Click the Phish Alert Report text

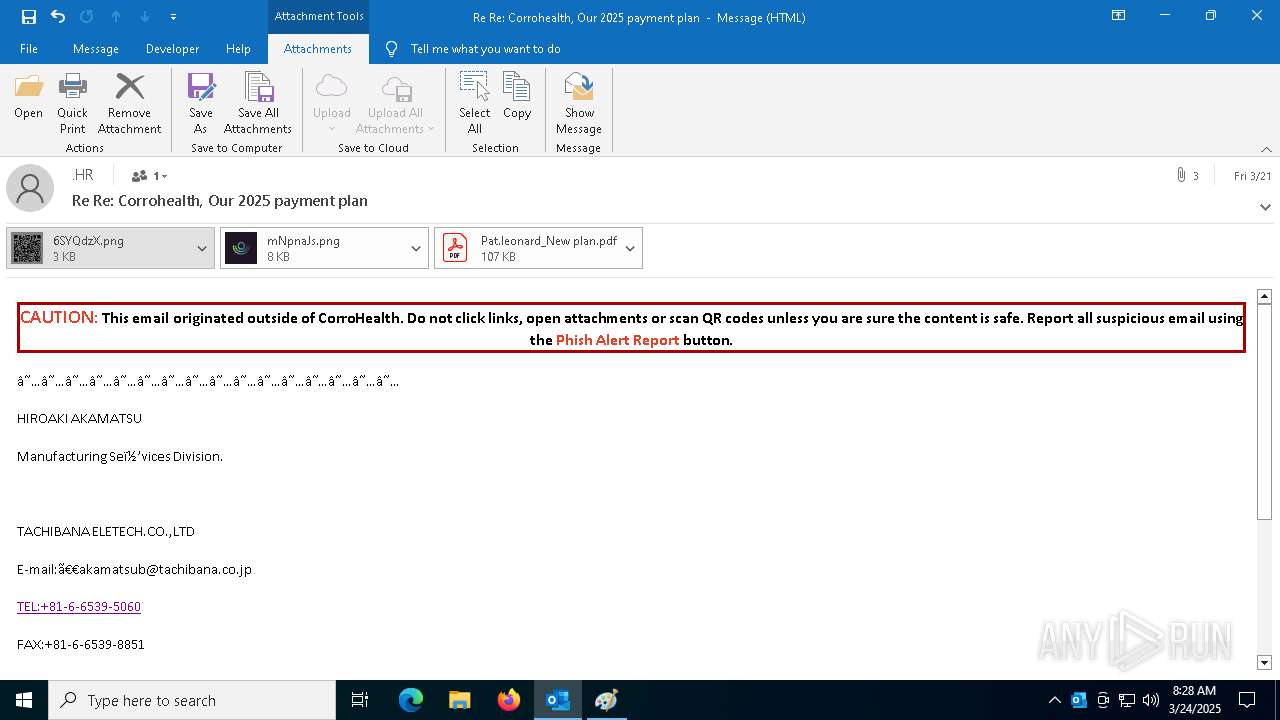pyautogui.click(x=617, y=340)
